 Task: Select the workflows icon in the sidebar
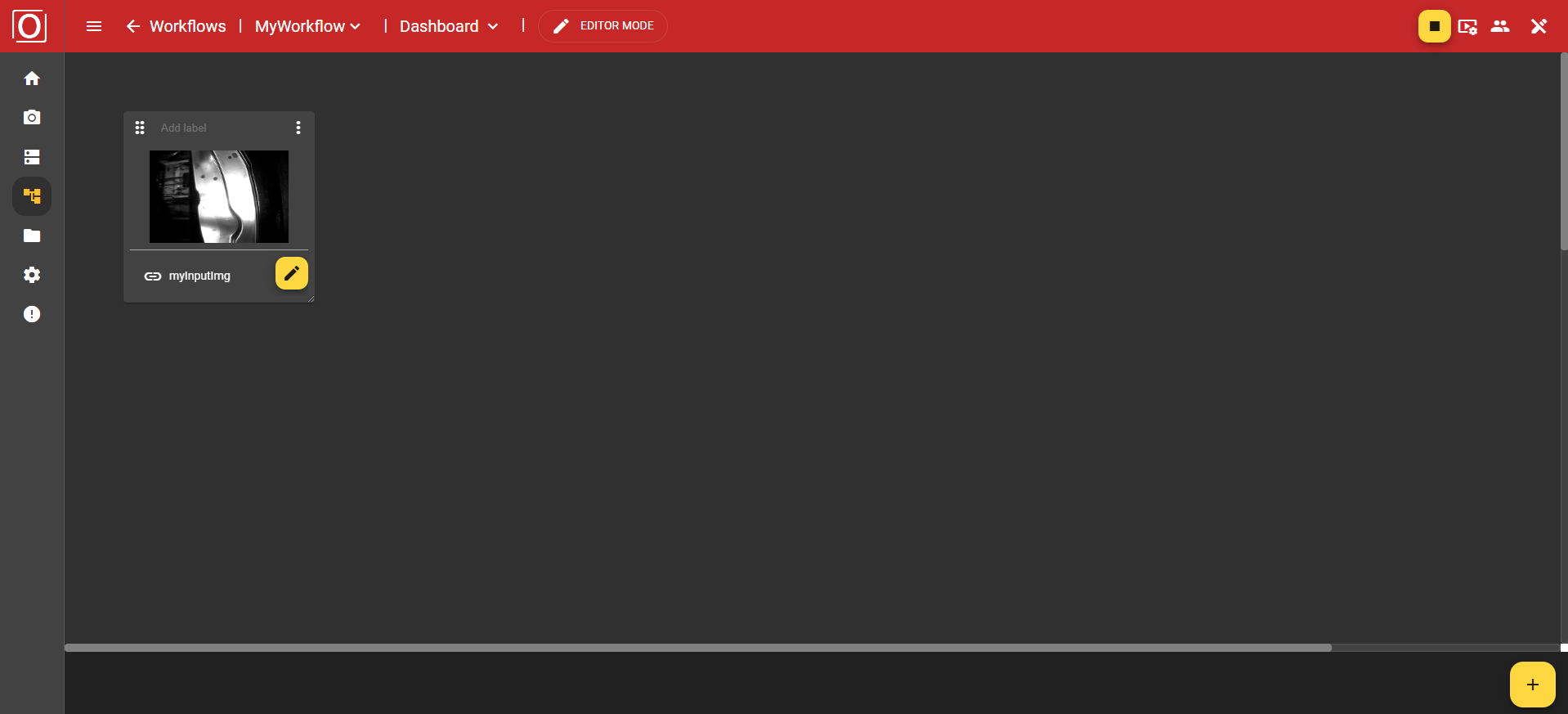(32, 196)
